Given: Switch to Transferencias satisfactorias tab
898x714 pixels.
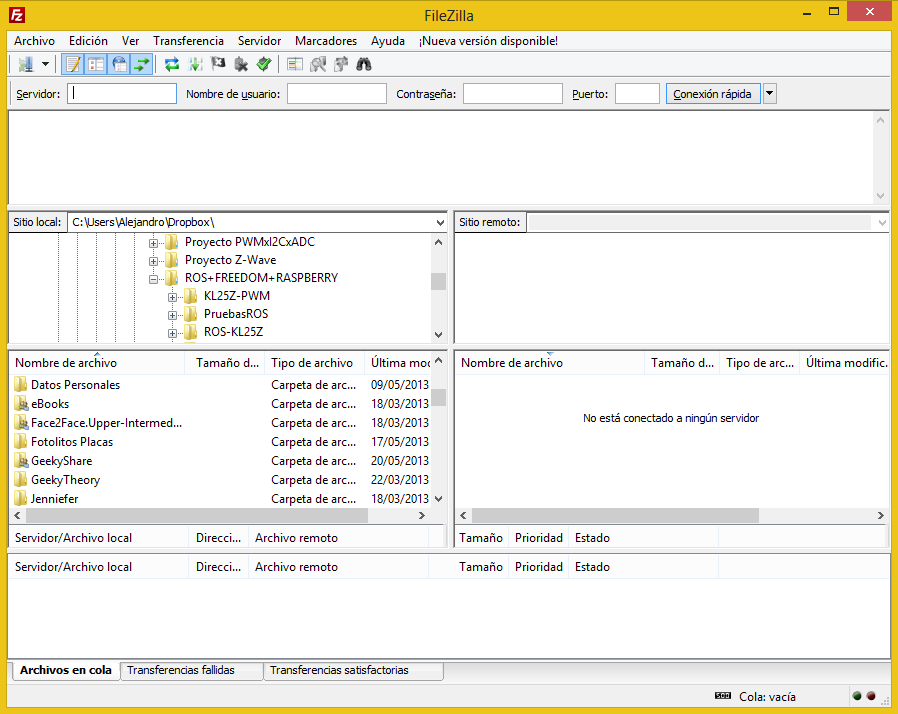Looking at the screenshot, I should [x=353, y=670].
